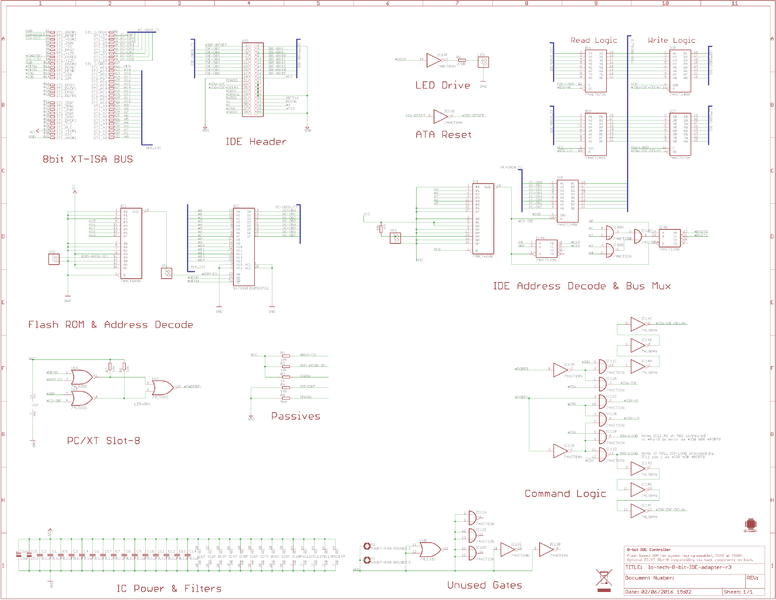776x600 pixels.
Task: Click the IDE Header section label
Action: point(256,142)
